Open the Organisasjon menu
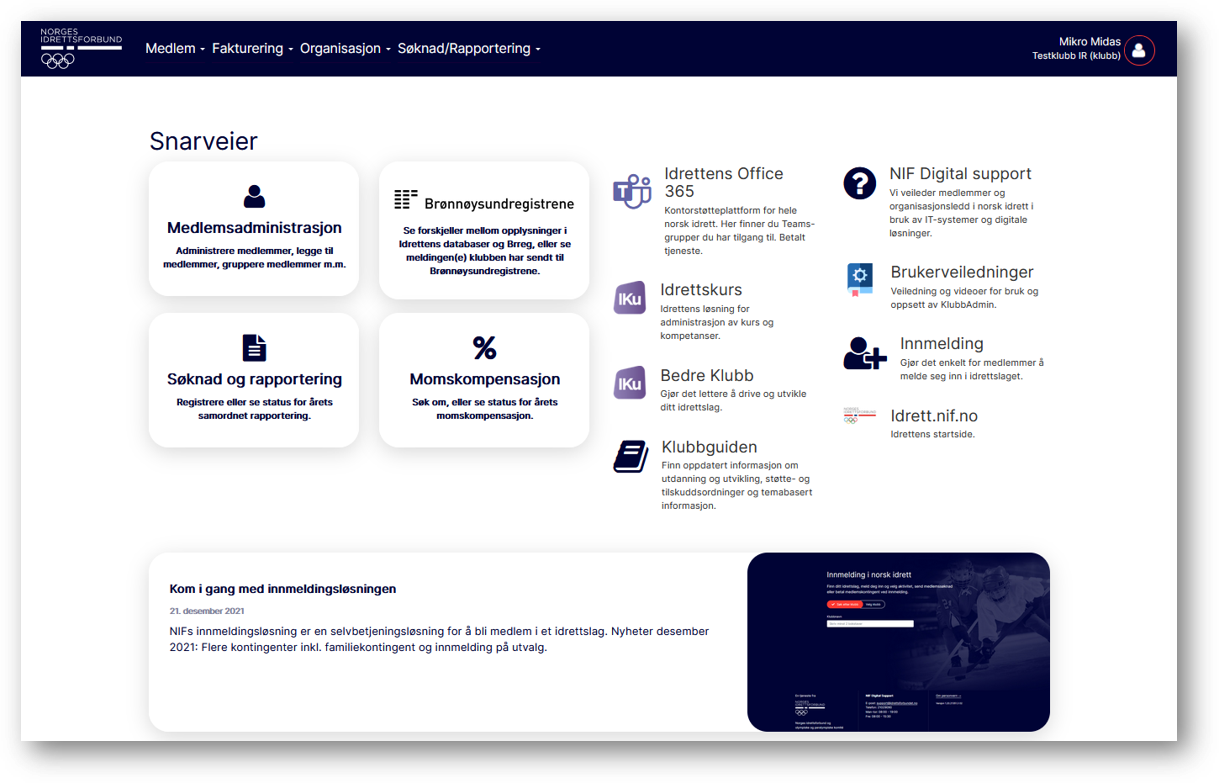The image size is (1219, 783). (345, 49)
